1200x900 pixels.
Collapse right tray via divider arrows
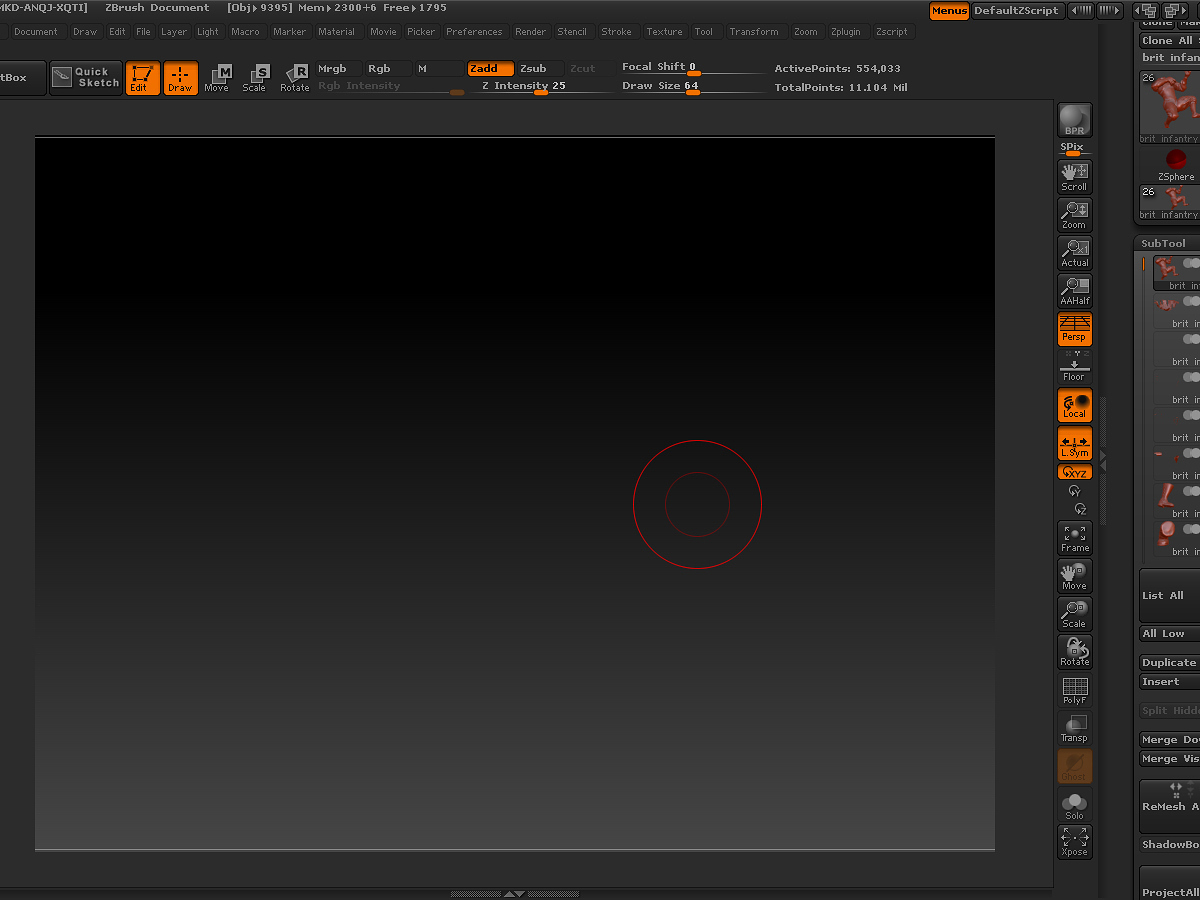tap(1103, 460)
